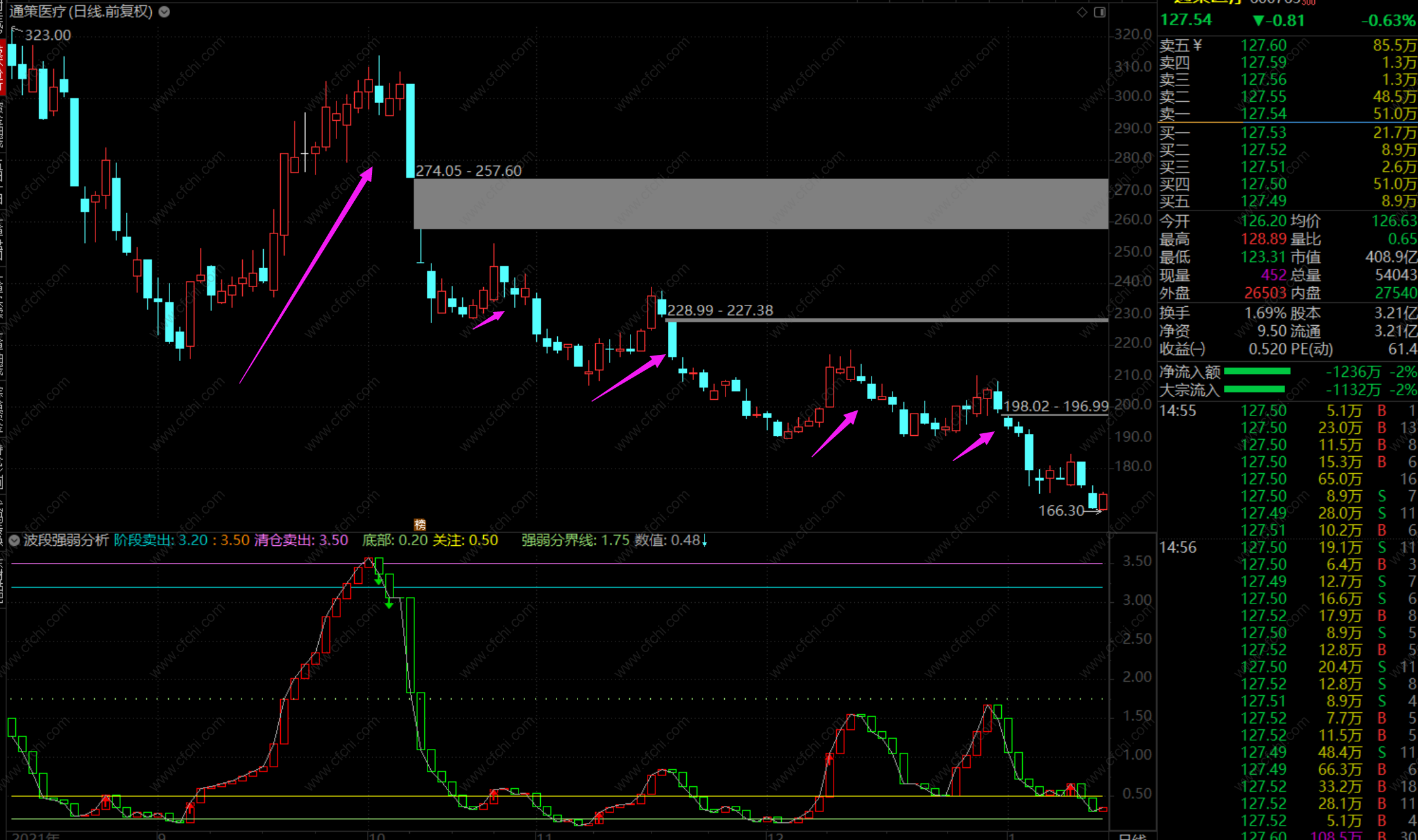Click the 228.99 - 227.38 gap label
This screenshot has height=840, width=1418.
(x=720, y=311)
